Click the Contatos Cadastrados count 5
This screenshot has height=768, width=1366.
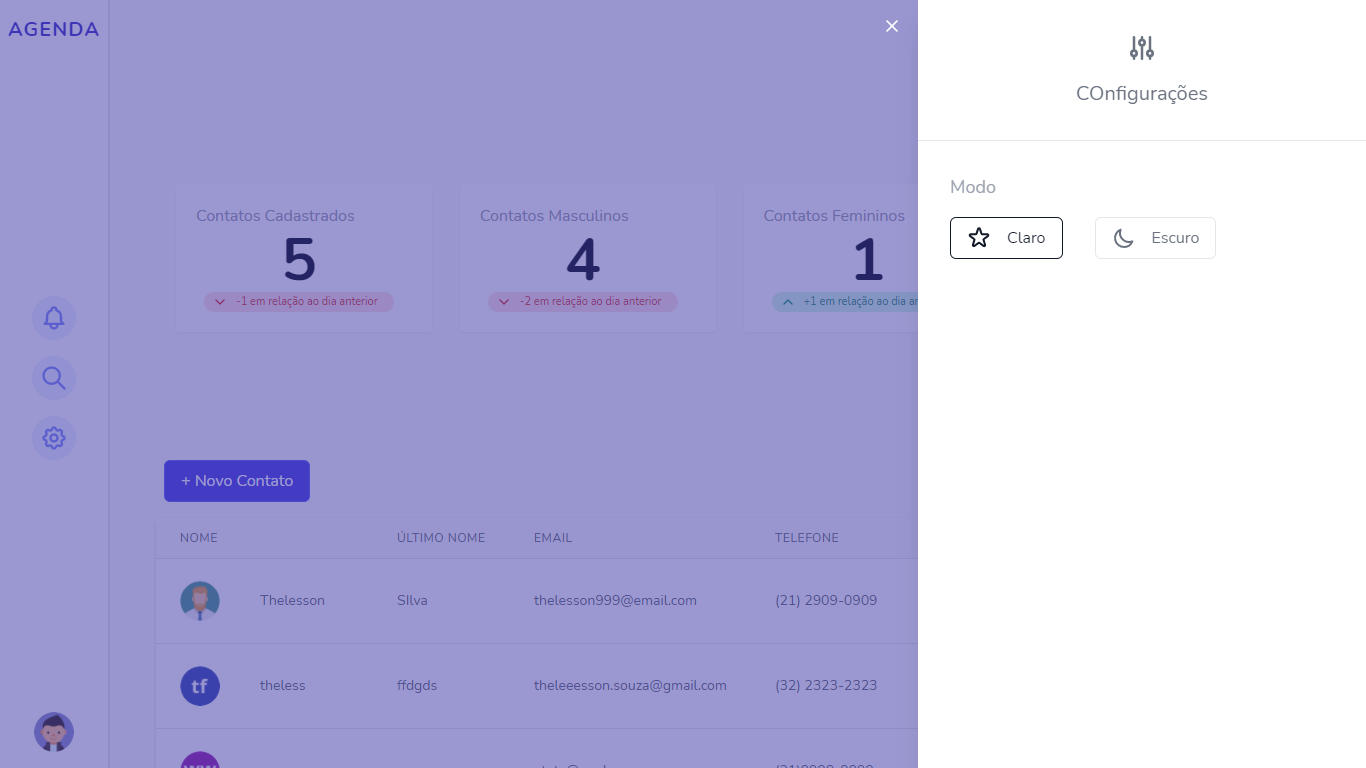pos(299,260)
